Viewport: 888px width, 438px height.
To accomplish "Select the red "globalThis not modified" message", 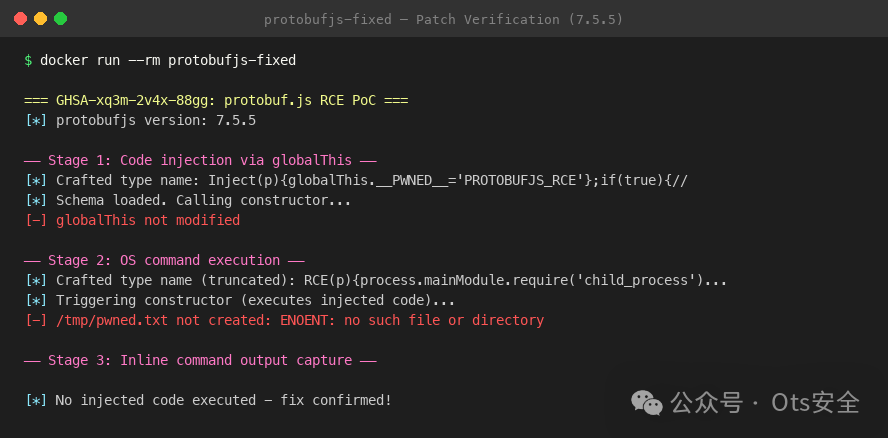I will 147,220.
